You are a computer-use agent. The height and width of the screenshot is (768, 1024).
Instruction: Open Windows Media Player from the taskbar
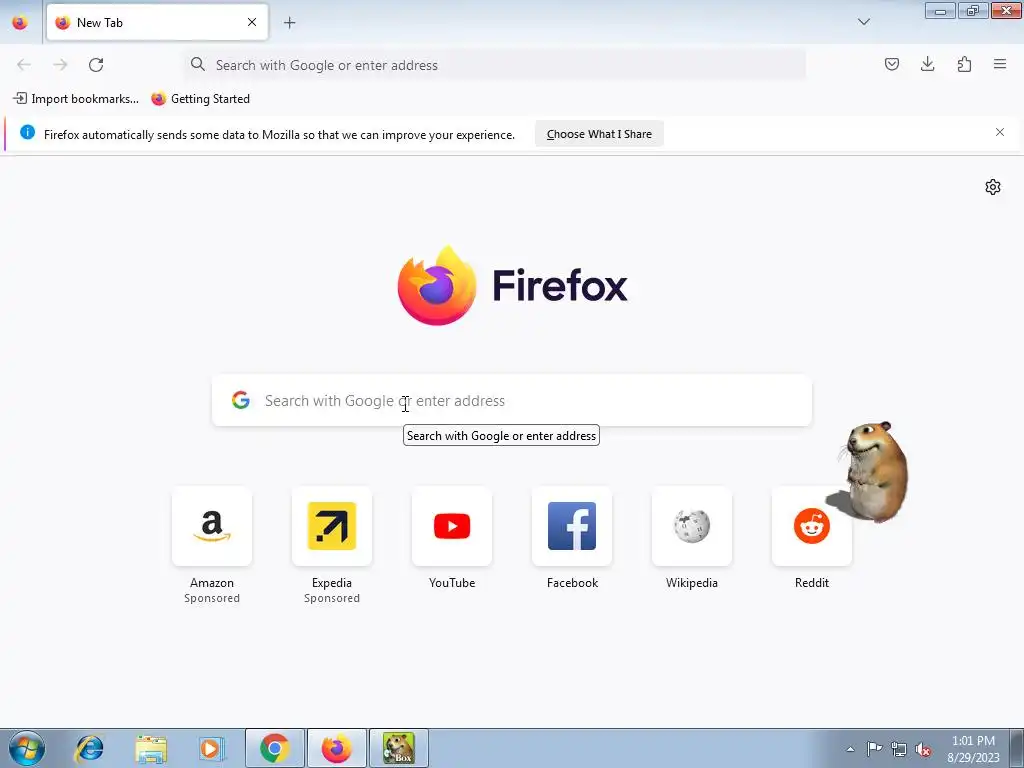pyautogui.click(x=212, y=748)
